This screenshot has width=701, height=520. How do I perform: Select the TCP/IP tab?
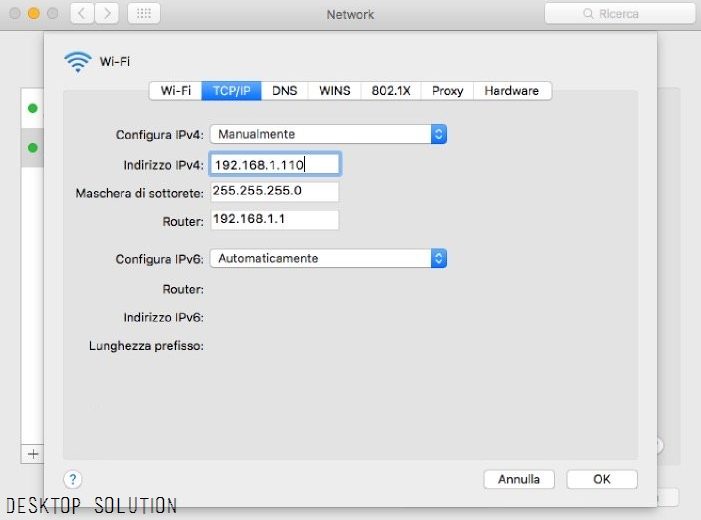(231, 91)
